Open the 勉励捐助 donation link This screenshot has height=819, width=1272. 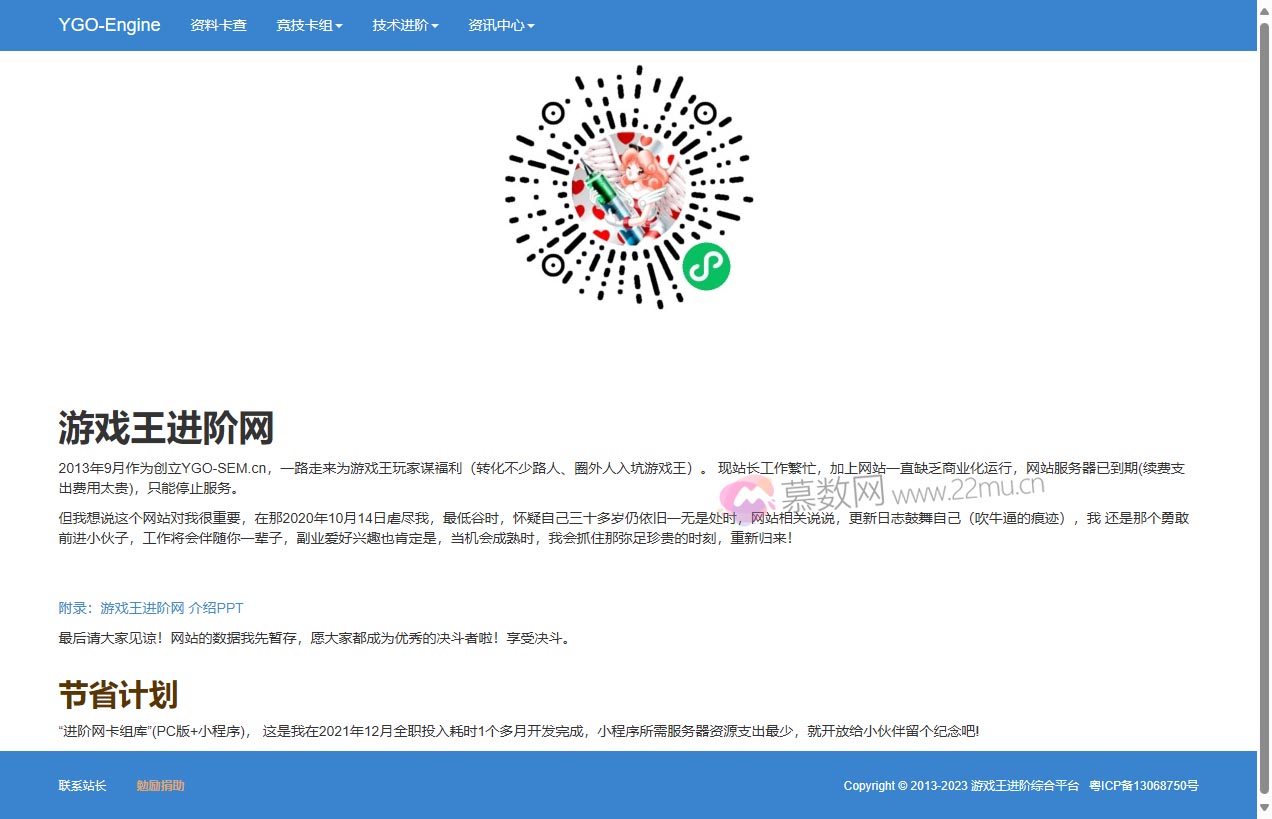pyautogui.click(x=160, y=786)
